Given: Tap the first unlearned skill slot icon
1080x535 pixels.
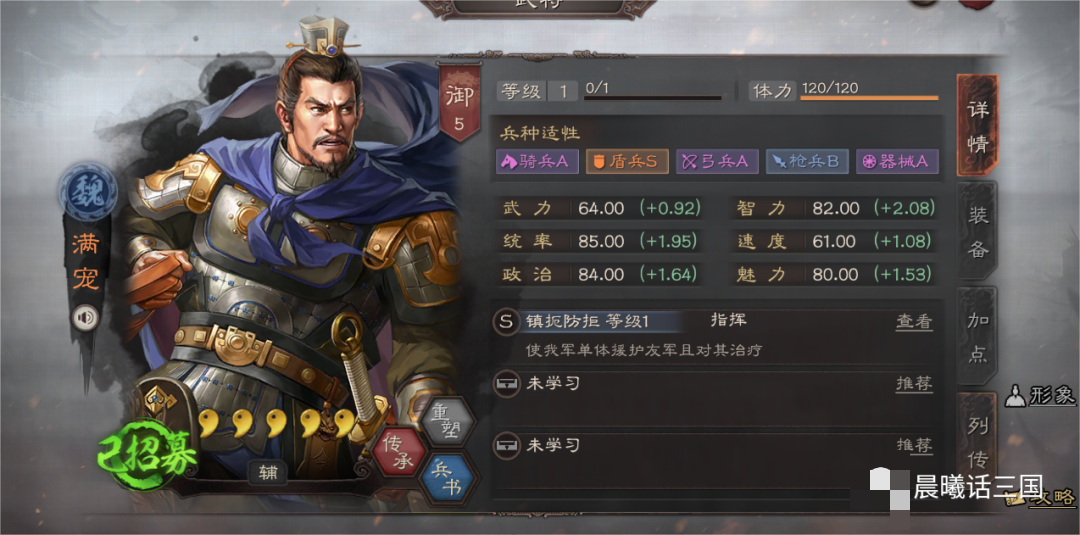Looking at the screenshot, I should [x=506, y=383].
